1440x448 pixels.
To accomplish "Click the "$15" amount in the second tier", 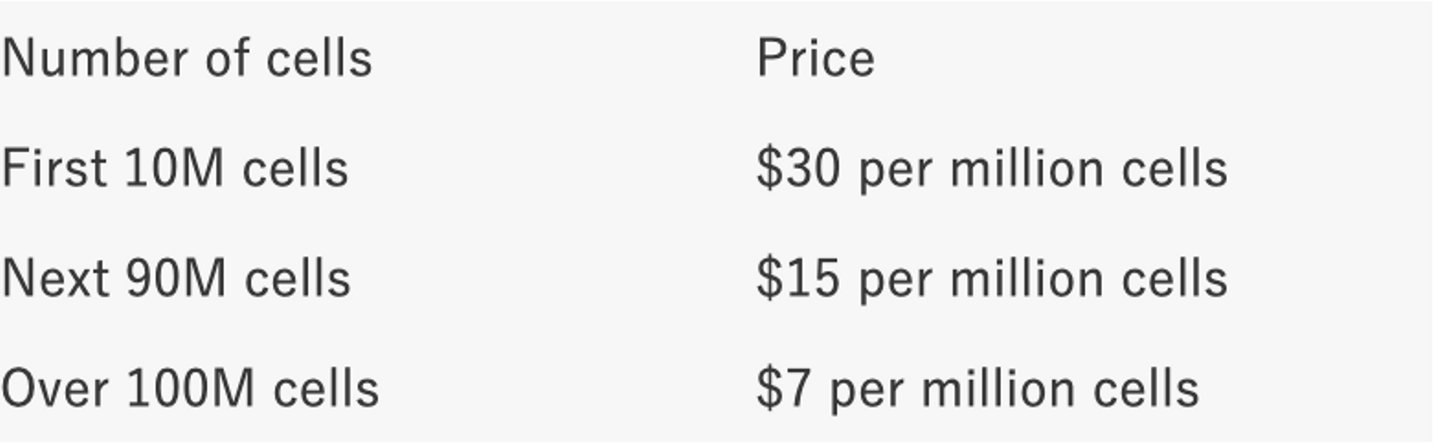I will click(x=798, y=278).
